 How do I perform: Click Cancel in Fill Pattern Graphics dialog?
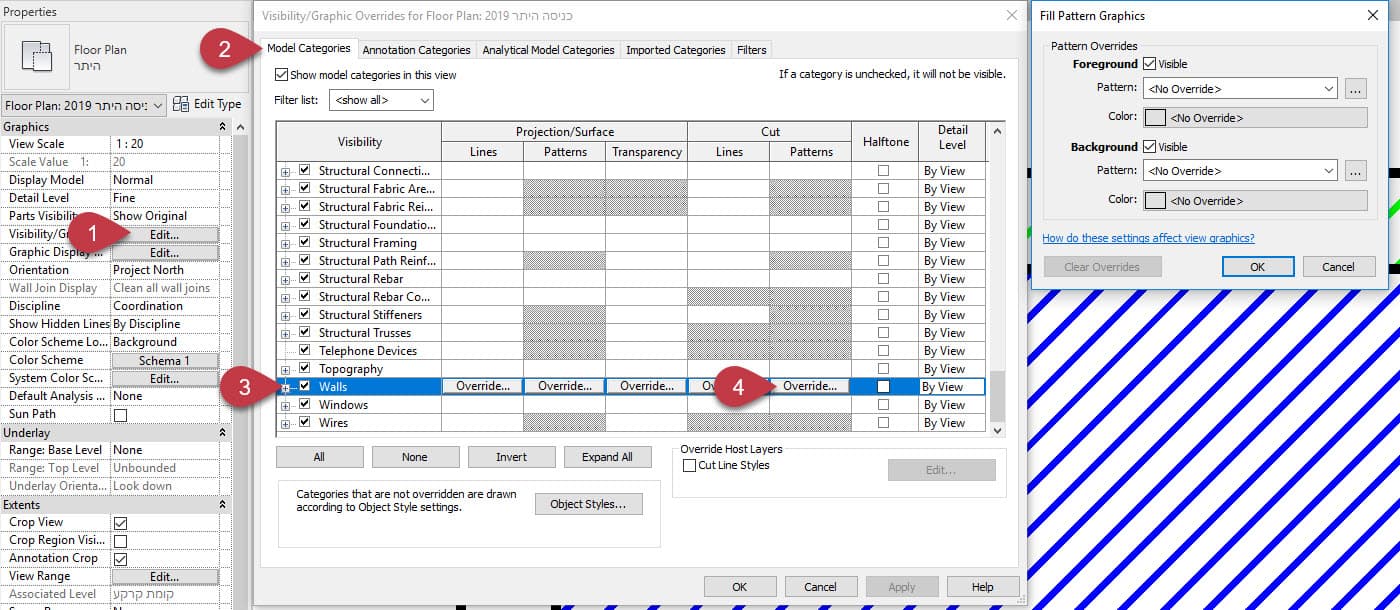[x=1339, y=267]
